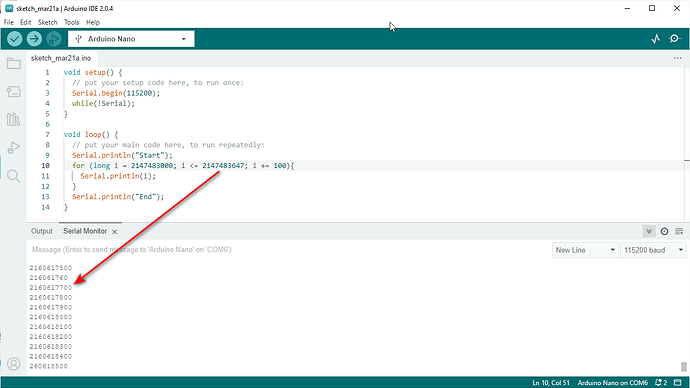Toggle timestamp clock icon in Serial Monitor
Viewport: 690px width, 388px height.
664,231
